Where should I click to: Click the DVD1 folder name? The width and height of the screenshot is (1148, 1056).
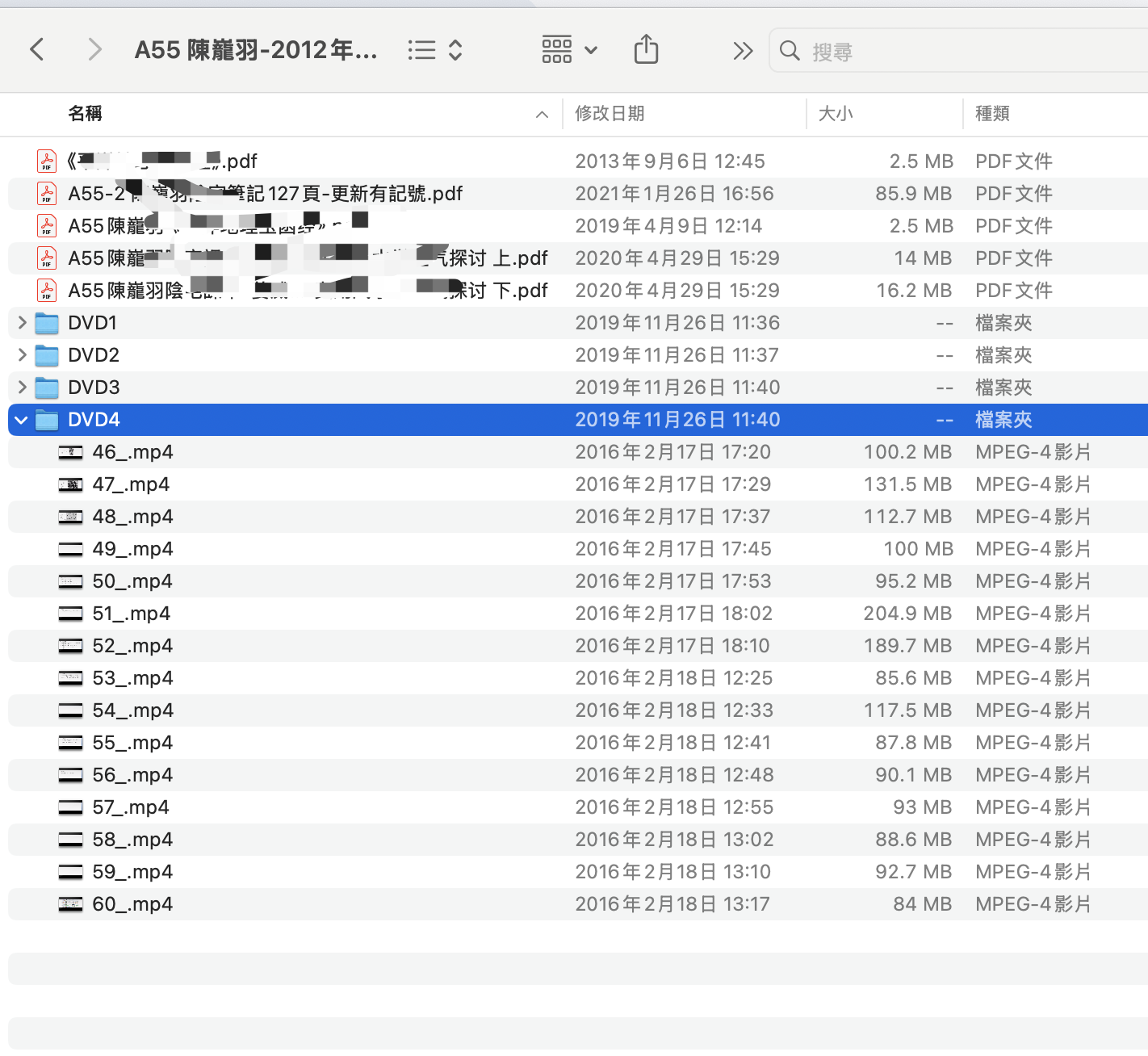tap(93, 323)
